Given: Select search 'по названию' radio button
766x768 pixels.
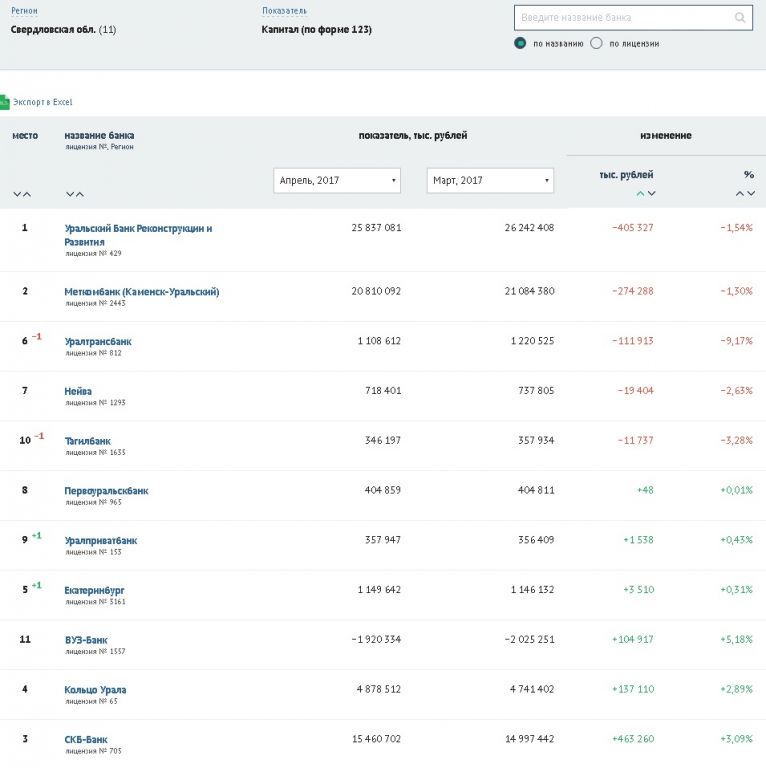Looking at the screenshot, I should pyautogui.click(x=520, y=43).
